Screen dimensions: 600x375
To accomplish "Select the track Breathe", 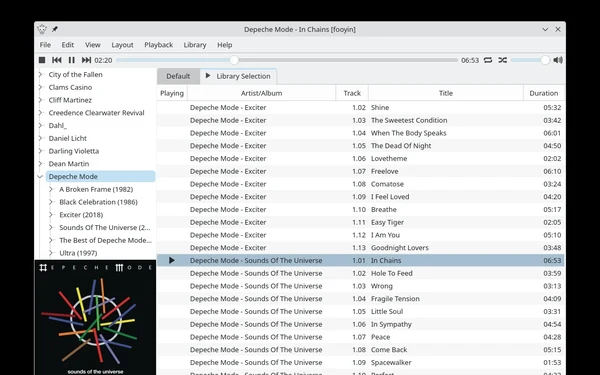I will [360, 210].
